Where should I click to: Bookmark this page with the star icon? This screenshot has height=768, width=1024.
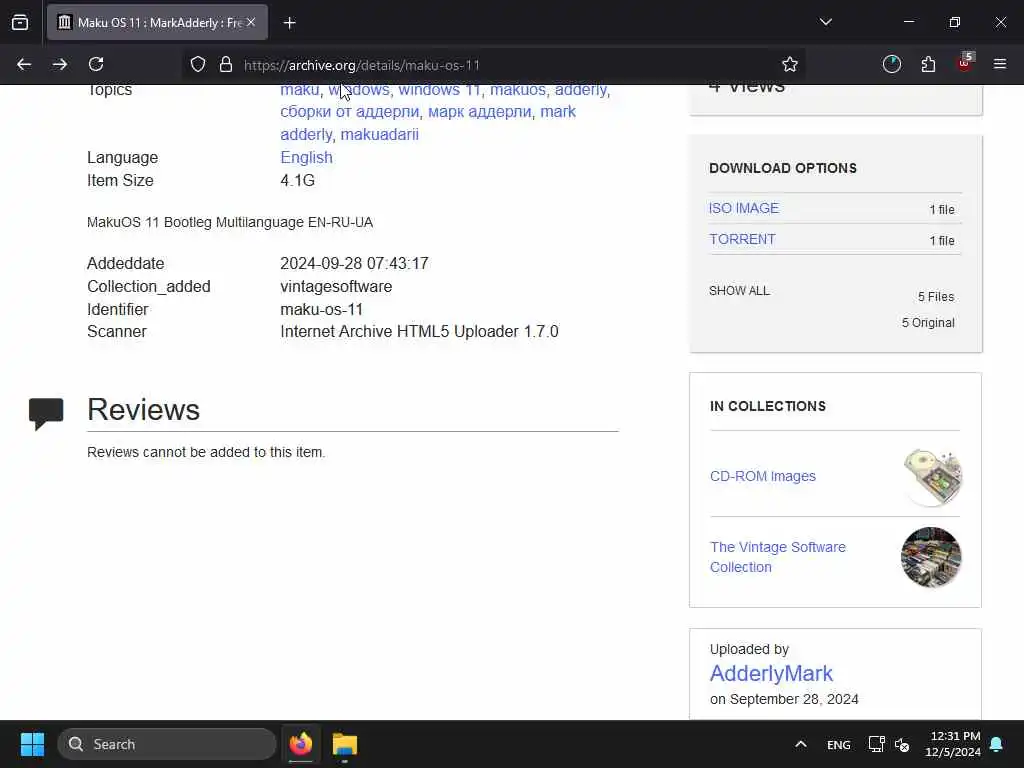point(790,65)
